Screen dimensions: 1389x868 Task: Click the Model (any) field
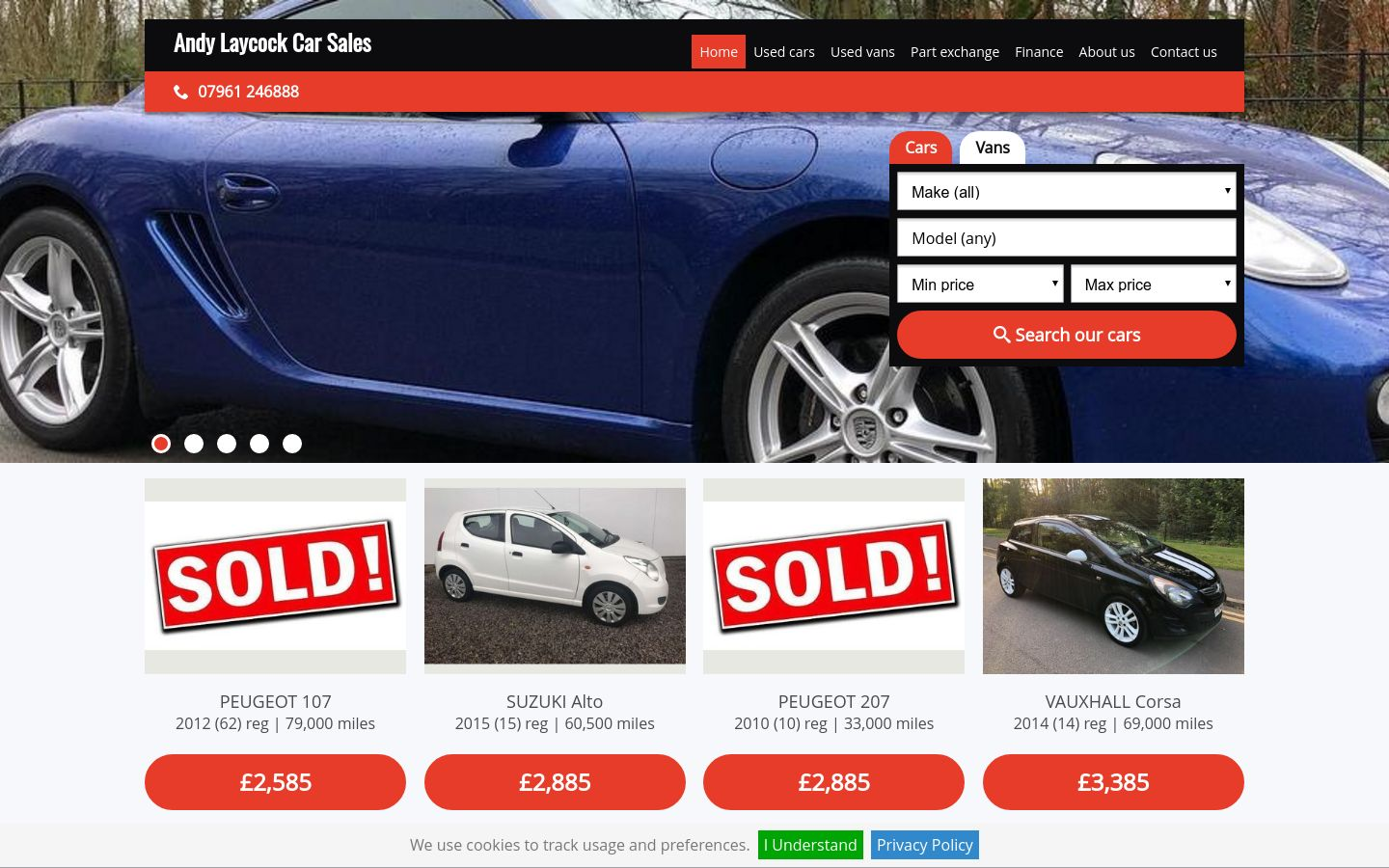pyautogui.click(x=1067, y=237)
